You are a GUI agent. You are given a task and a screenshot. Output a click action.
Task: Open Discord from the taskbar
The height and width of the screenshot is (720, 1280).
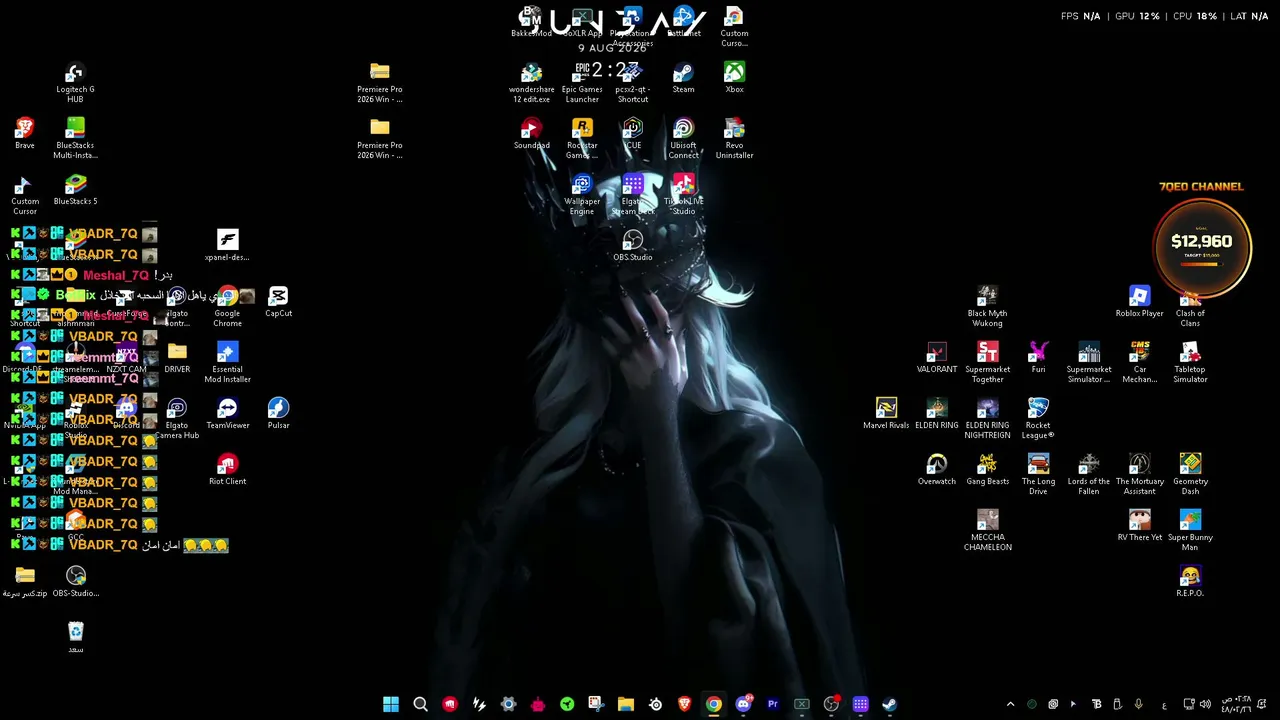pyautogui.click(x=743, y=704)
